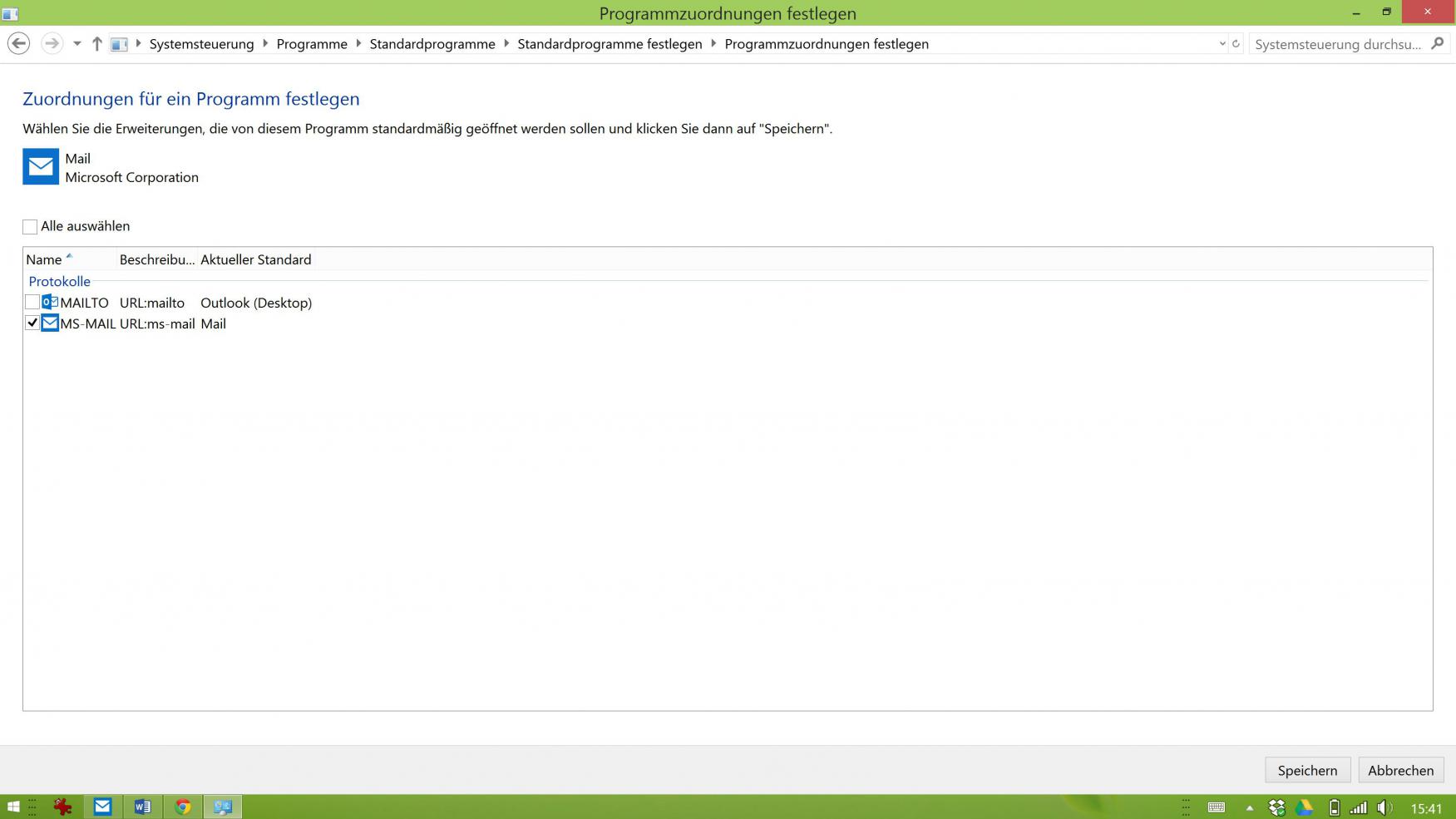
Task: Click the search magnifier icon
Action: 1438,43
